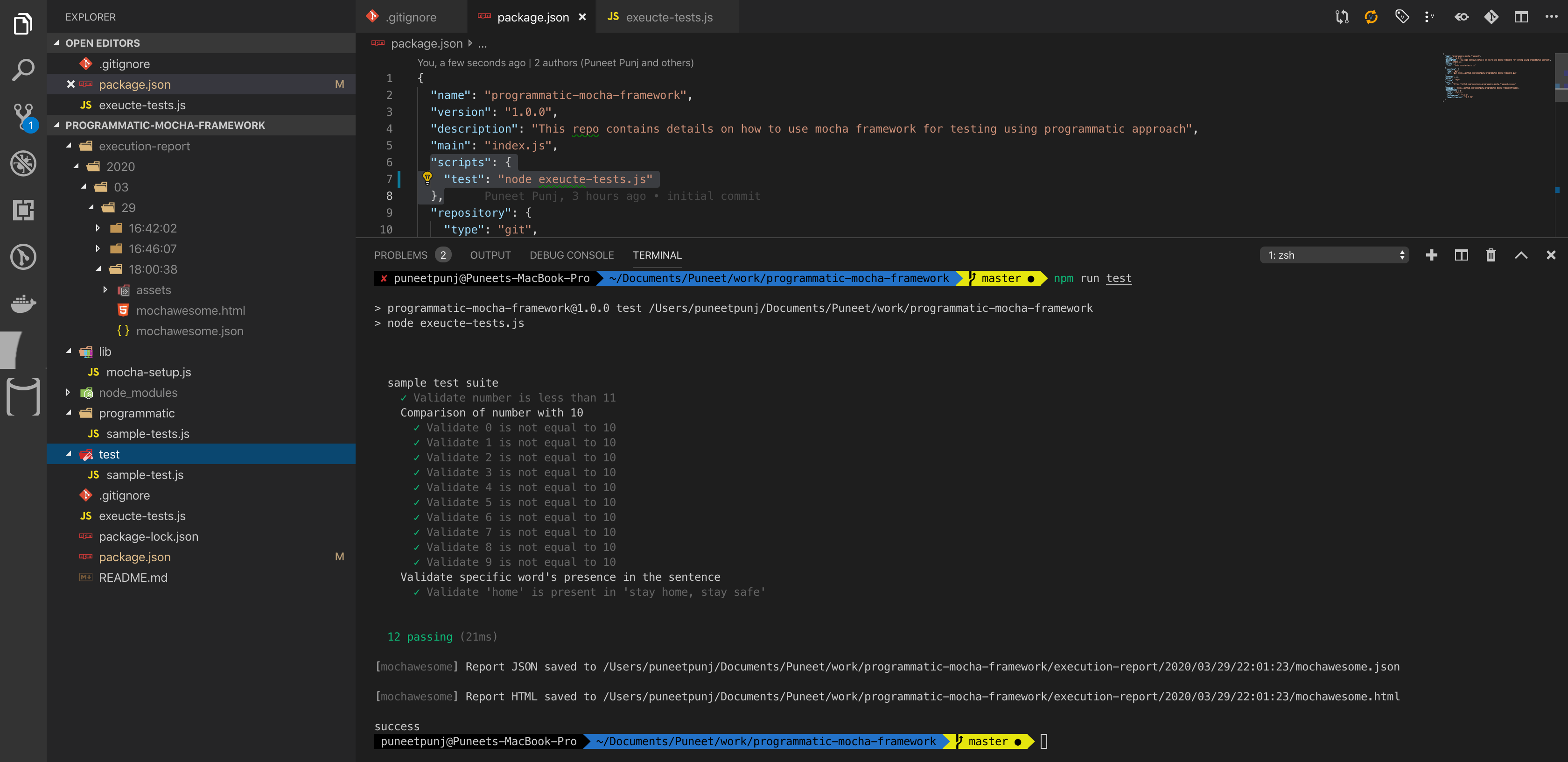Viewport: 1568px width, 762px height.
Task: Split the terminal panel
Action: coord(1461,255)
